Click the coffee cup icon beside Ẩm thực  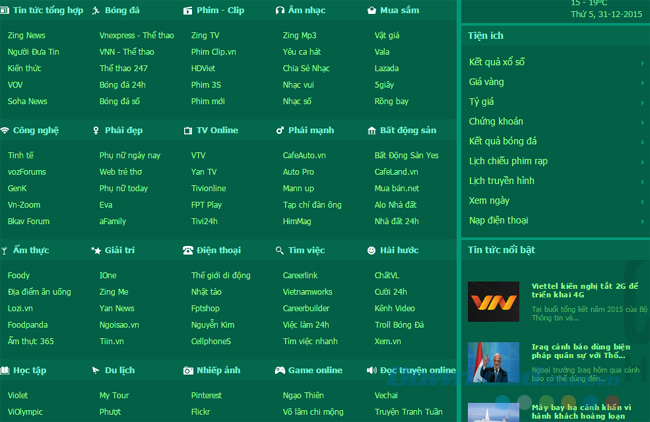tap(5, 250)
